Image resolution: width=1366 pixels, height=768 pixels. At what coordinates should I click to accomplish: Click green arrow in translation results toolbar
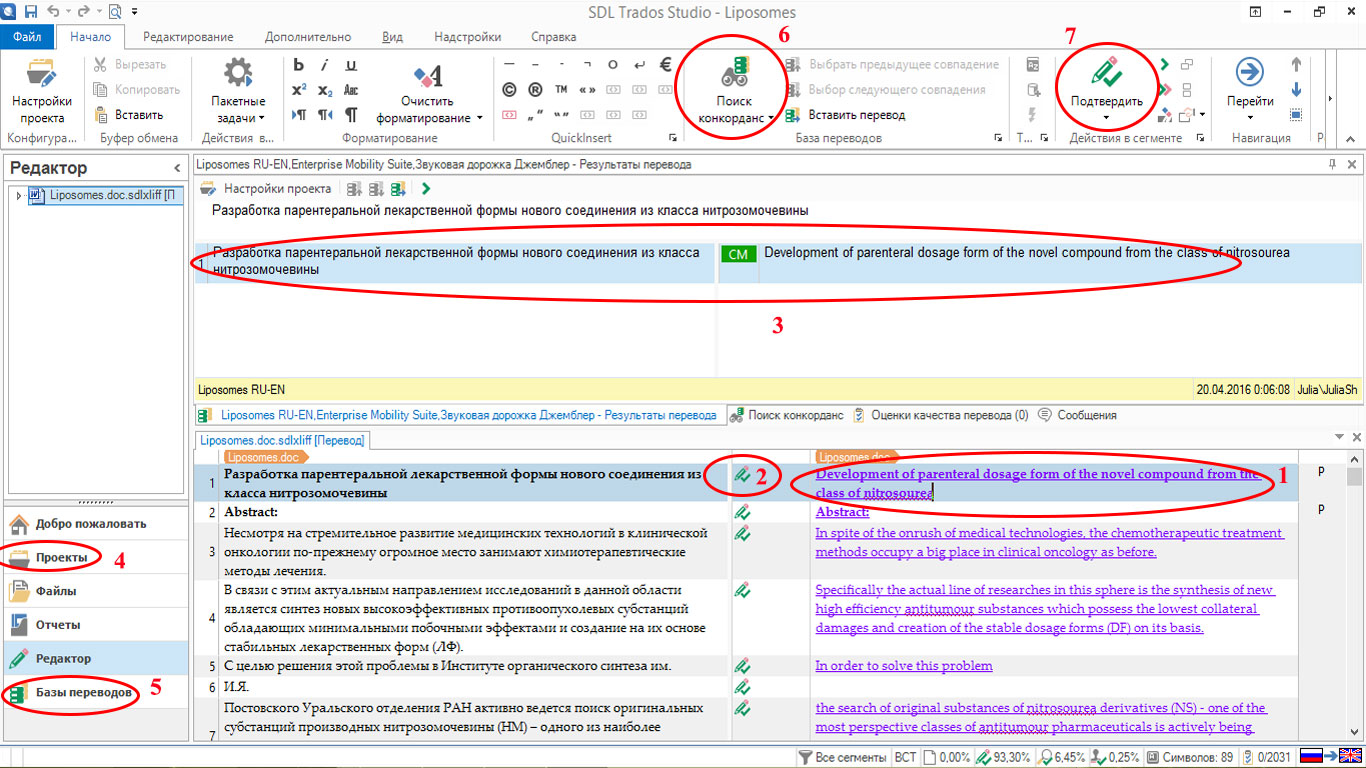(x=427, y=188)
